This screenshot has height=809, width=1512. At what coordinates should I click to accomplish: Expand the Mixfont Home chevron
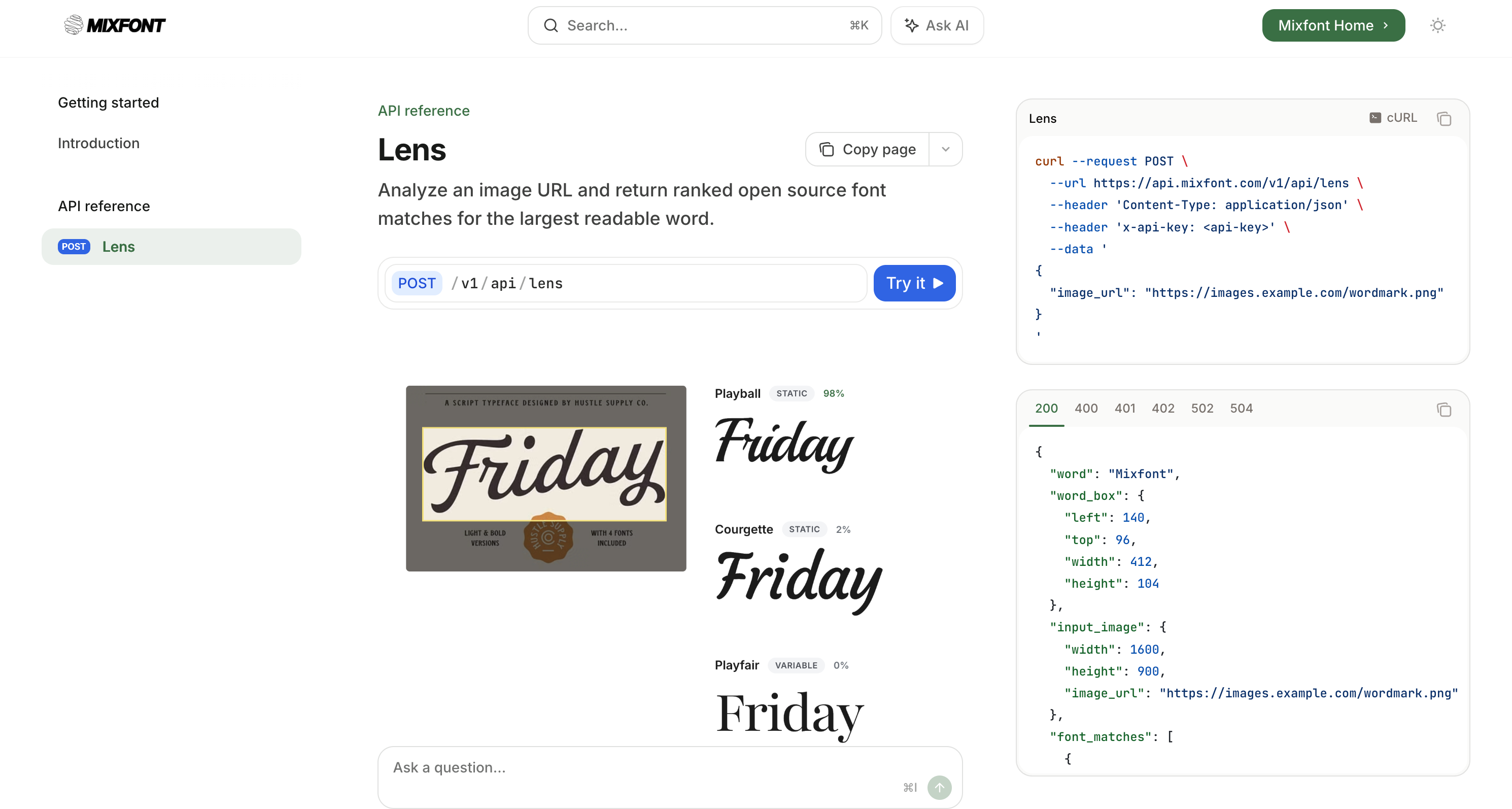(1386, 25)
